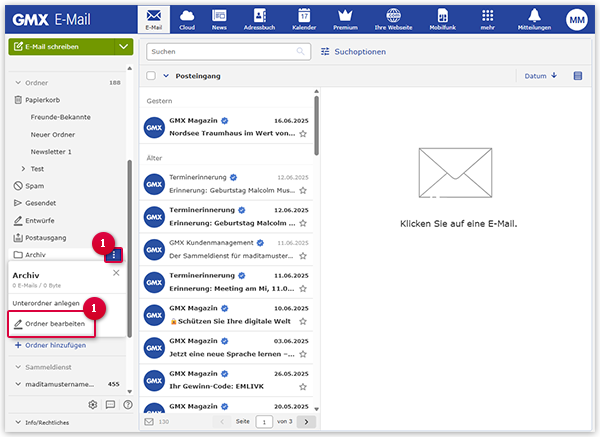This screenshot has width=600, height=437.
Task: Click the page number field
Action: pyautogui.click(x=264, y=422)
